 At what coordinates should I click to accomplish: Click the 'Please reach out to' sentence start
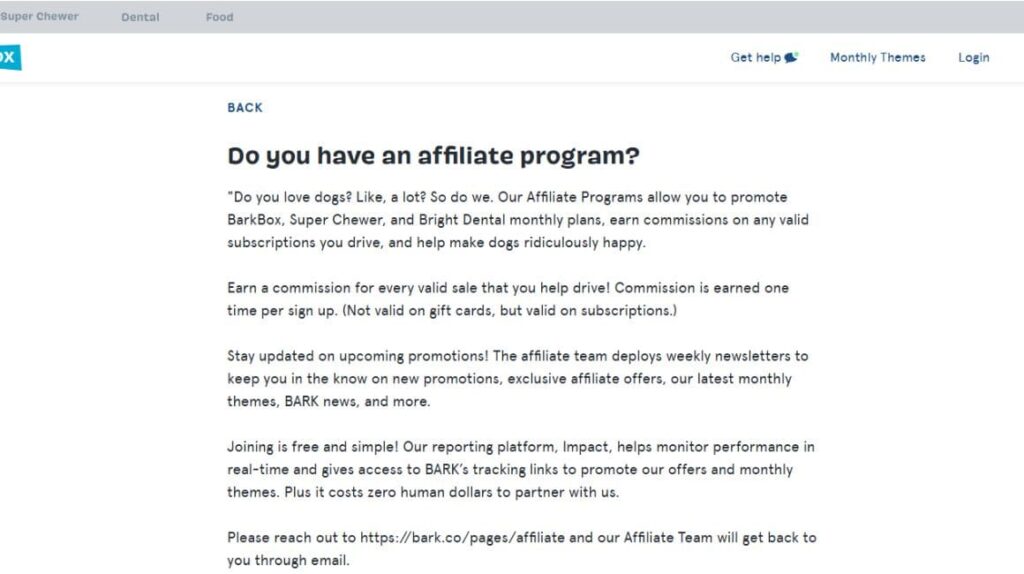click(291, 537)
